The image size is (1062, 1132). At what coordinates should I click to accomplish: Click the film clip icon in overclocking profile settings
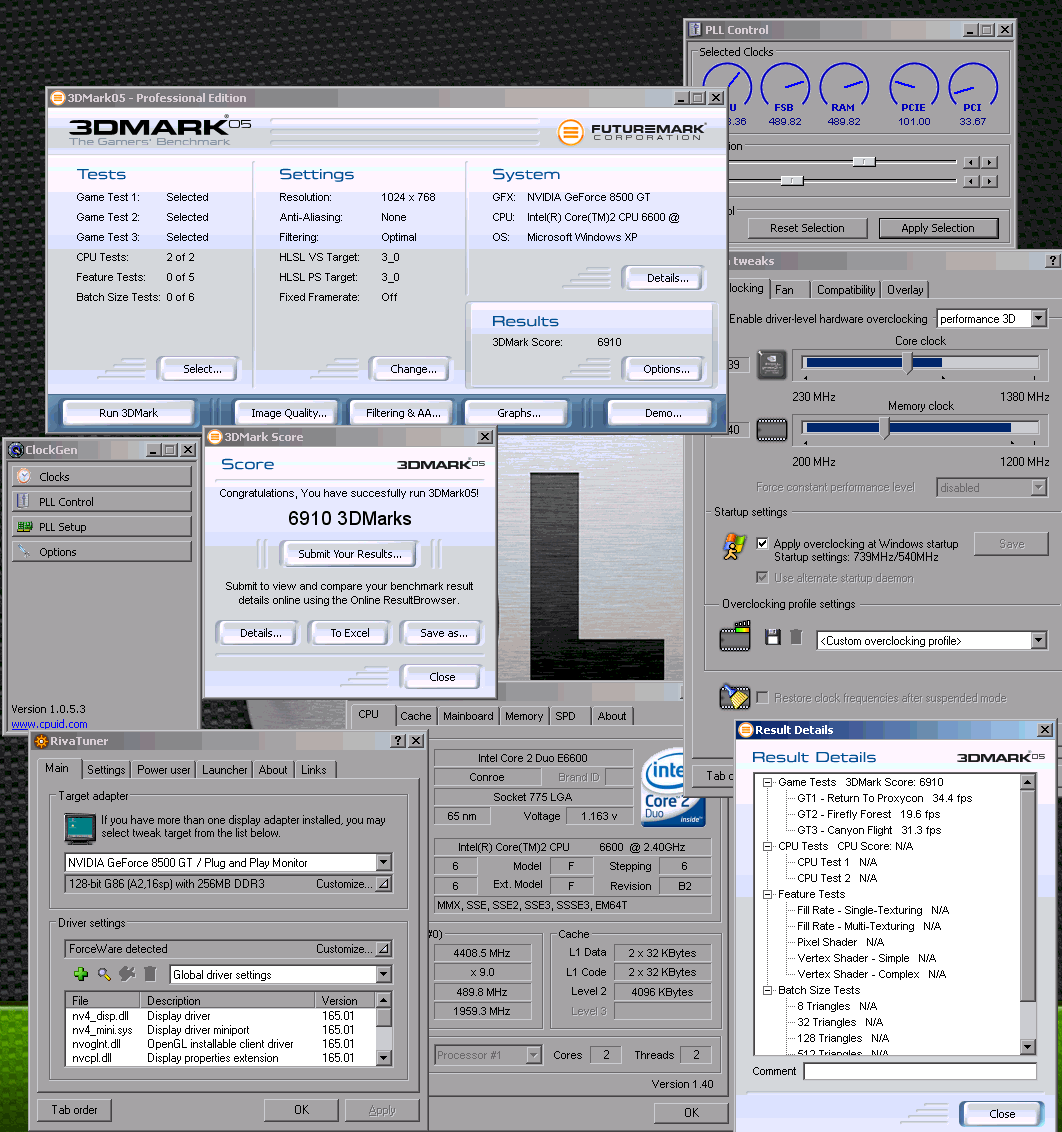pos(735,637)
